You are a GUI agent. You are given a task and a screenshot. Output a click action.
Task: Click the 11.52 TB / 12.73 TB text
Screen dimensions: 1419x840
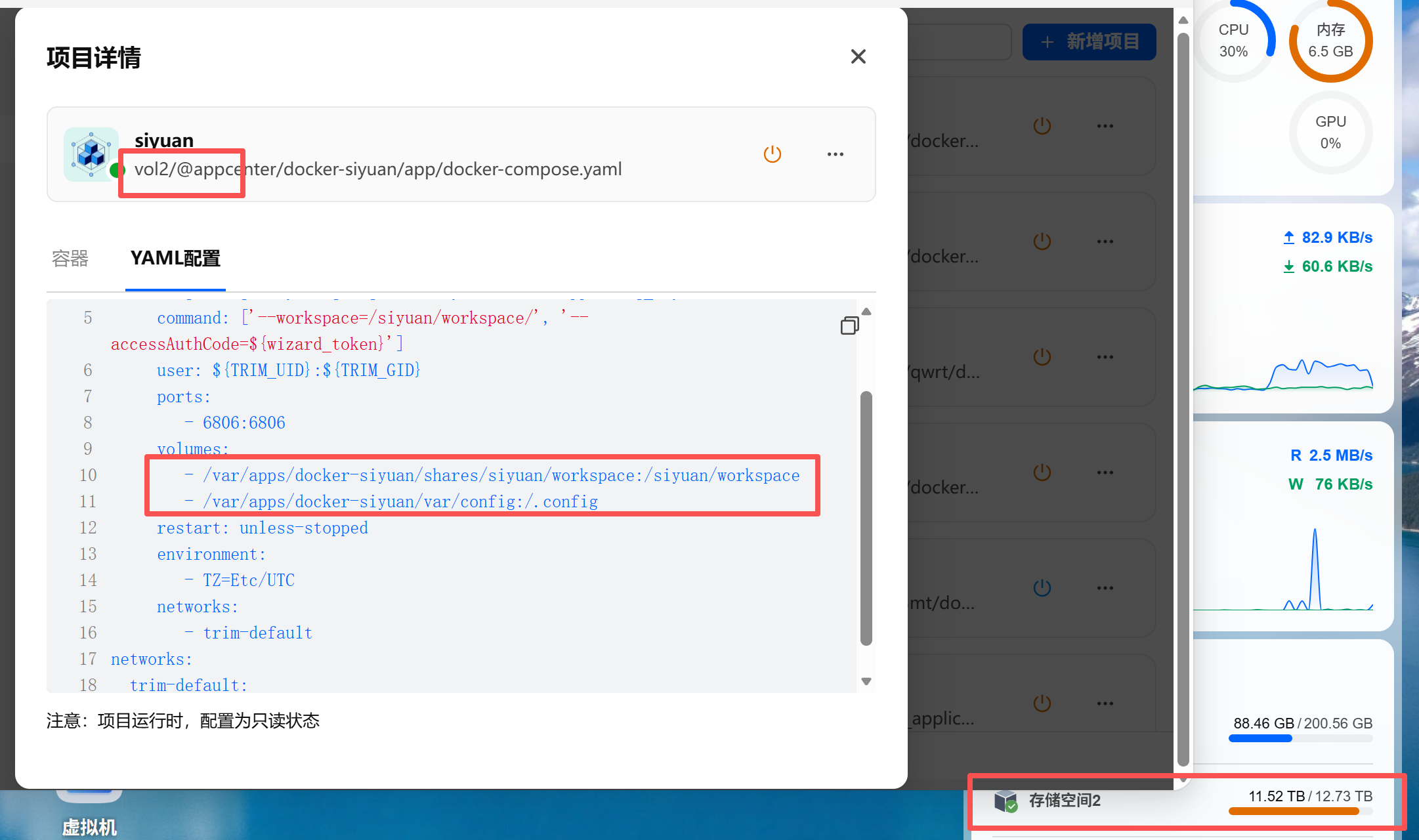pyautogui.click(x=1310, y=796)
